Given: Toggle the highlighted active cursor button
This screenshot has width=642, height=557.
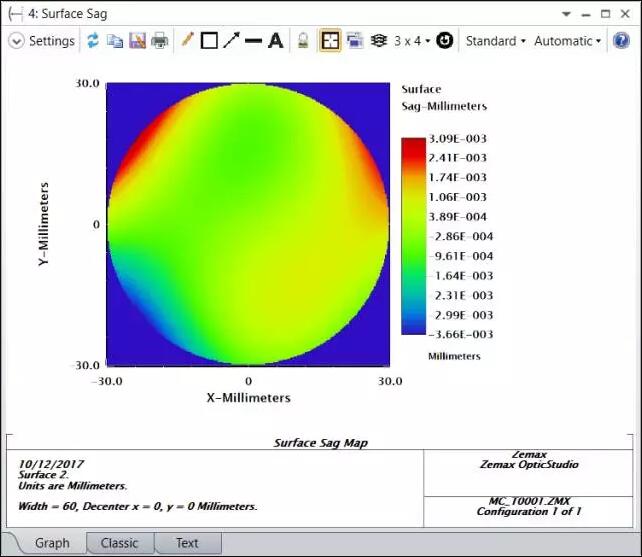Looking at the screenshot, I should [x=329, y=41].
